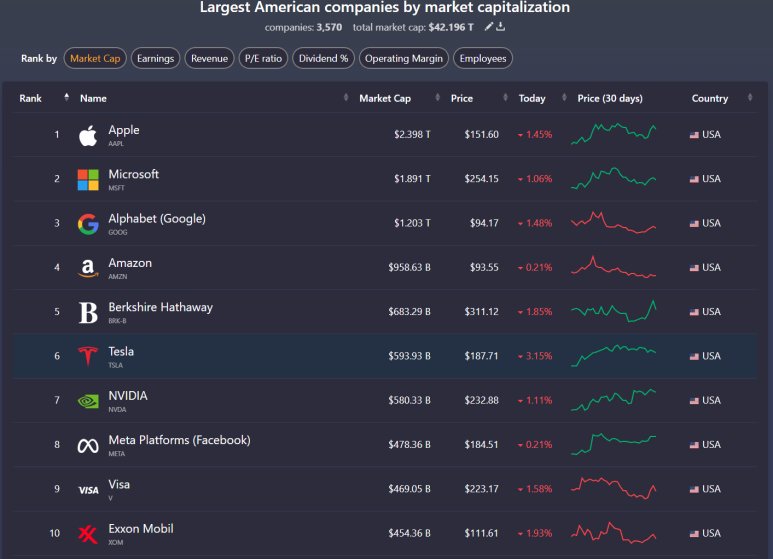Click Microsoft's price $254.15

[481, 179]
